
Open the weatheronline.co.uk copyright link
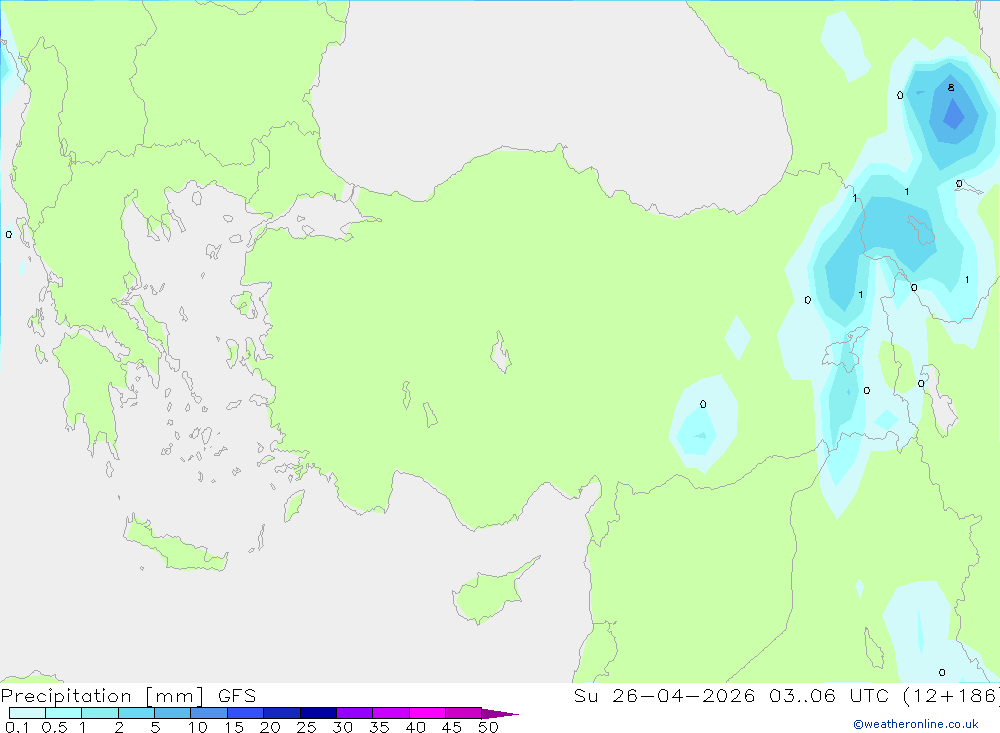916,724
